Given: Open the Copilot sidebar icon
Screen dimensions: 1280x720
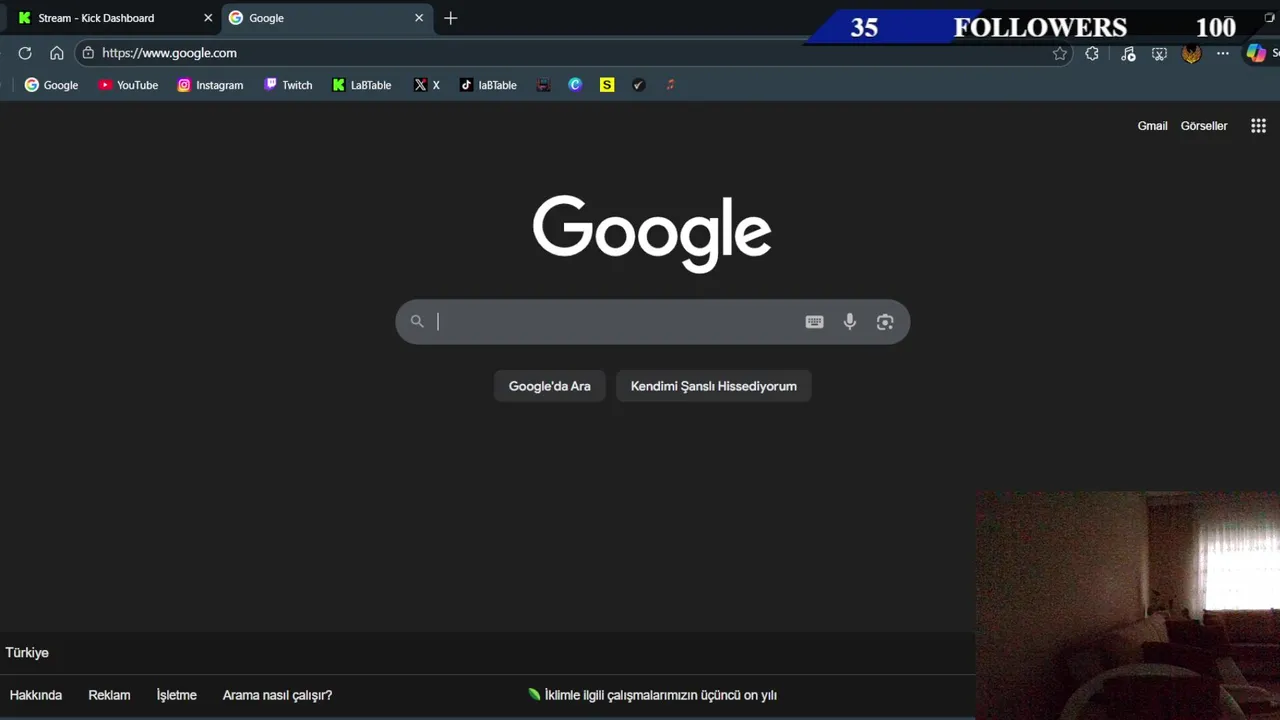Looking at the screenshot, I should pyautogui.click(x=1256, y=54).
